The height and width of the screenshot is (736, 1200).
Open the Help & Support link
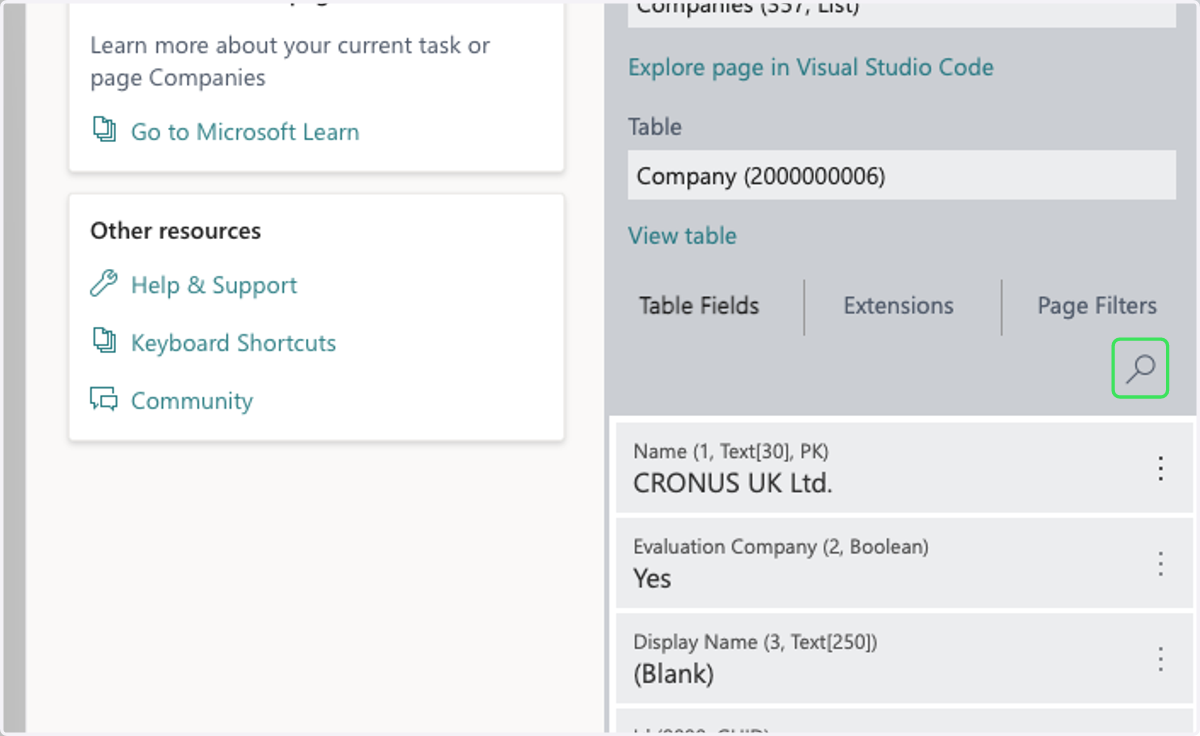point(214,285)
